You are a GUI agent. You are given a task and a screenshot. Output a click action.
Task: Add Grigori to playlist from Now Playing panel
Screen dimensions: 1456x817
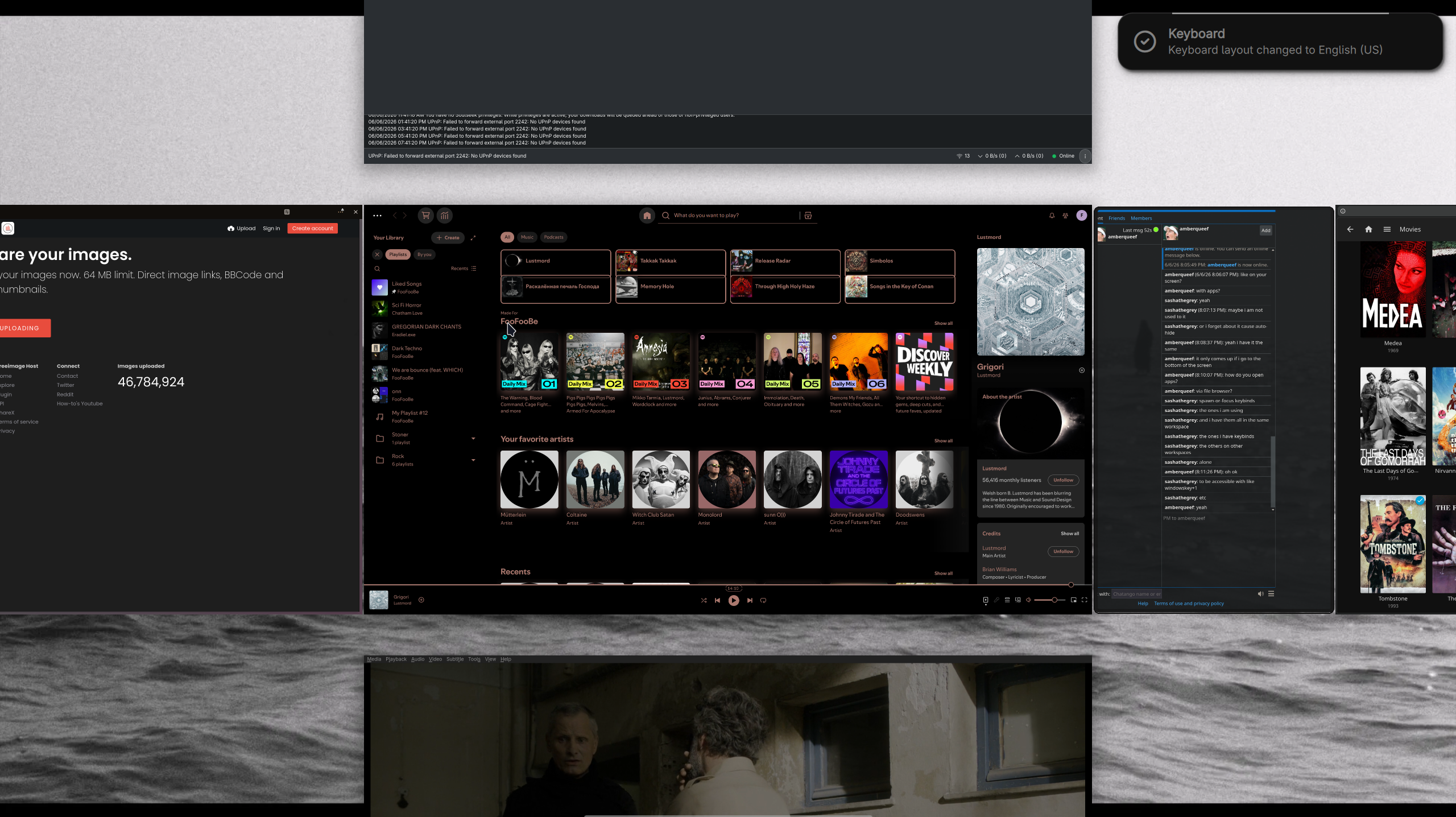tap(1082, 370)
